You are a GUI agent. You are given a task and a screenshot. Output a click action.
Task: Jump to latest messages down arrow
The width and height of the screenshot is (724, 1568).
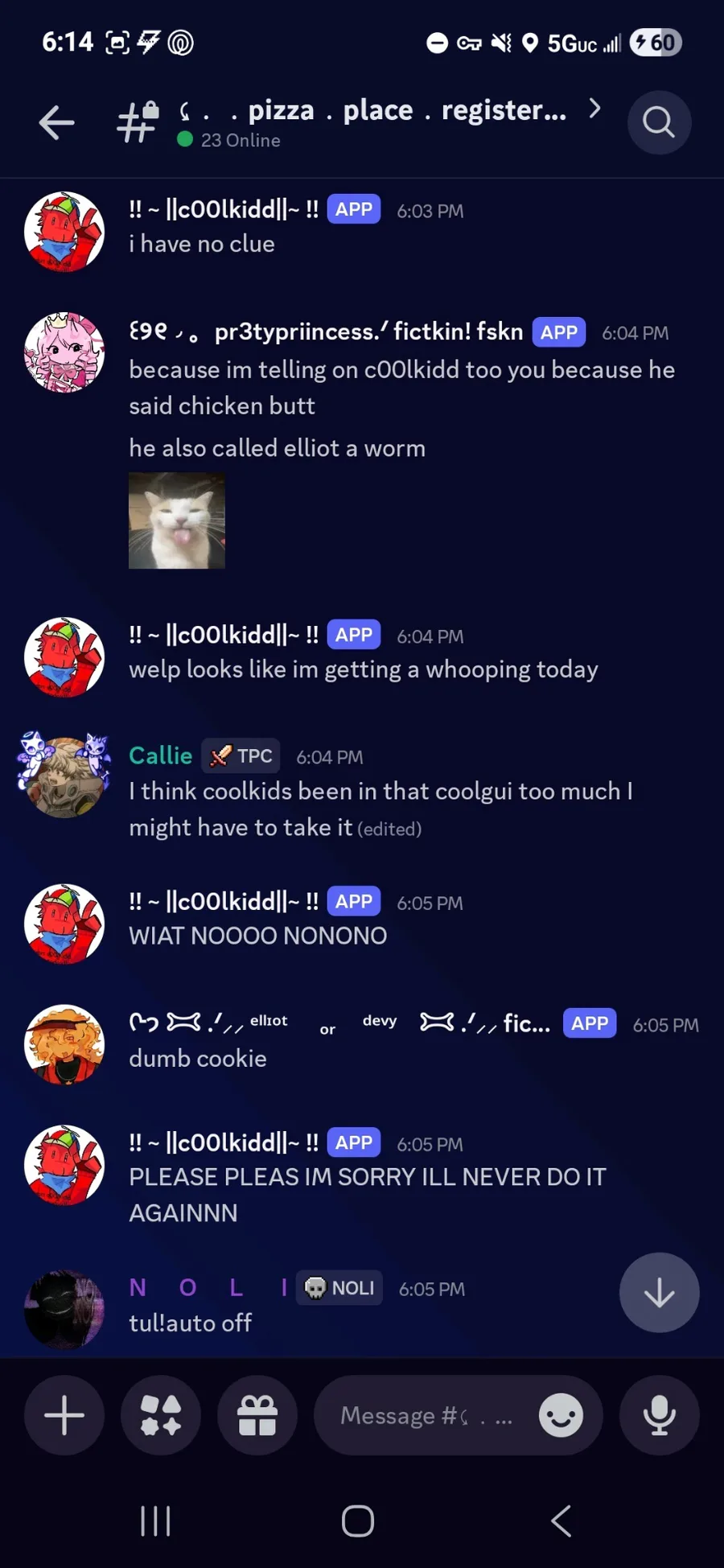tap(660, 1293)
